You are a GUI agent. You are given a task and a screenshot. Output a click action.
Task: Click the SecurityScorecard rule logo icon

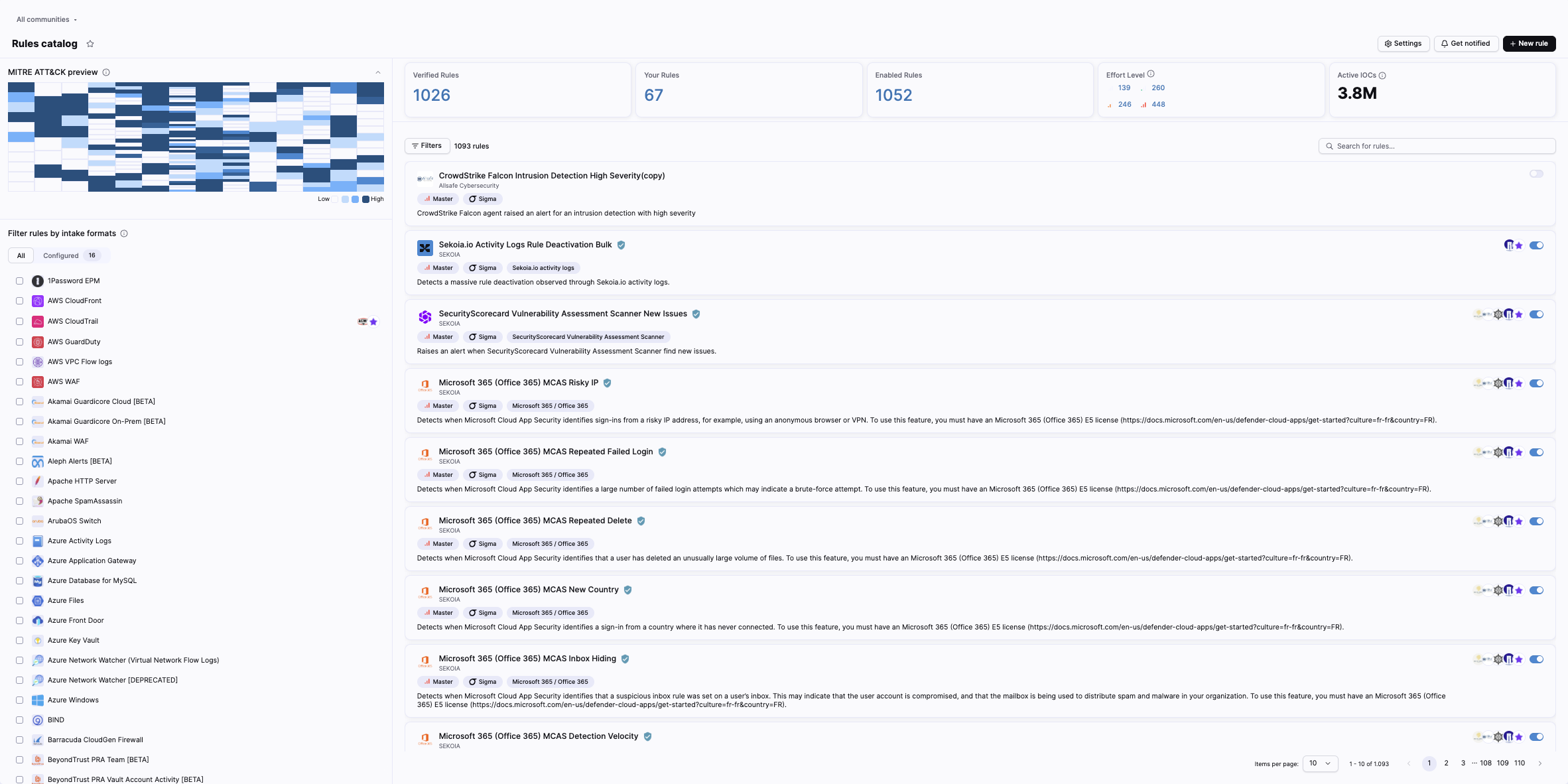coord(425,317)
